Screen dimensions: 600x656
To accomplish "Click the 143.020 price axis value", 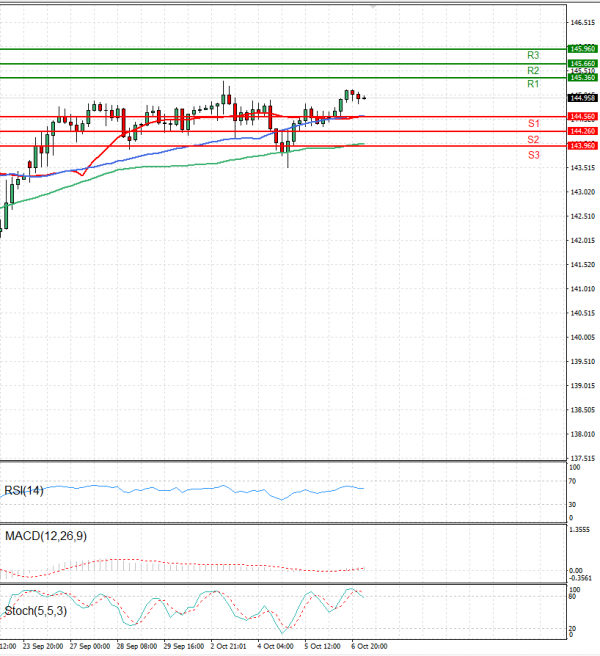I will tap(583, 192).
